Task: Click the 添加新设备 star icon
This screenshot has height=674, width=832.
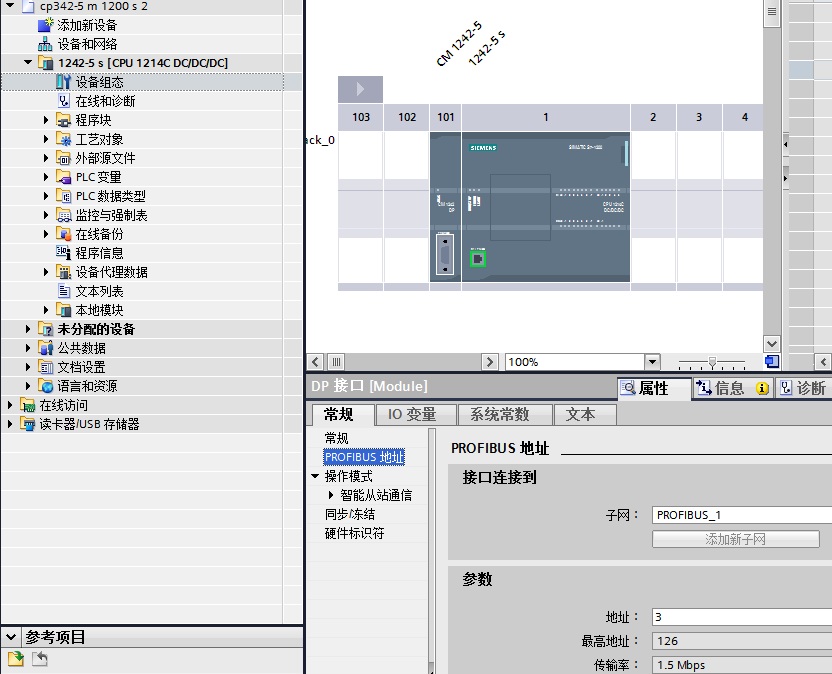Action: tap(46, 24)
